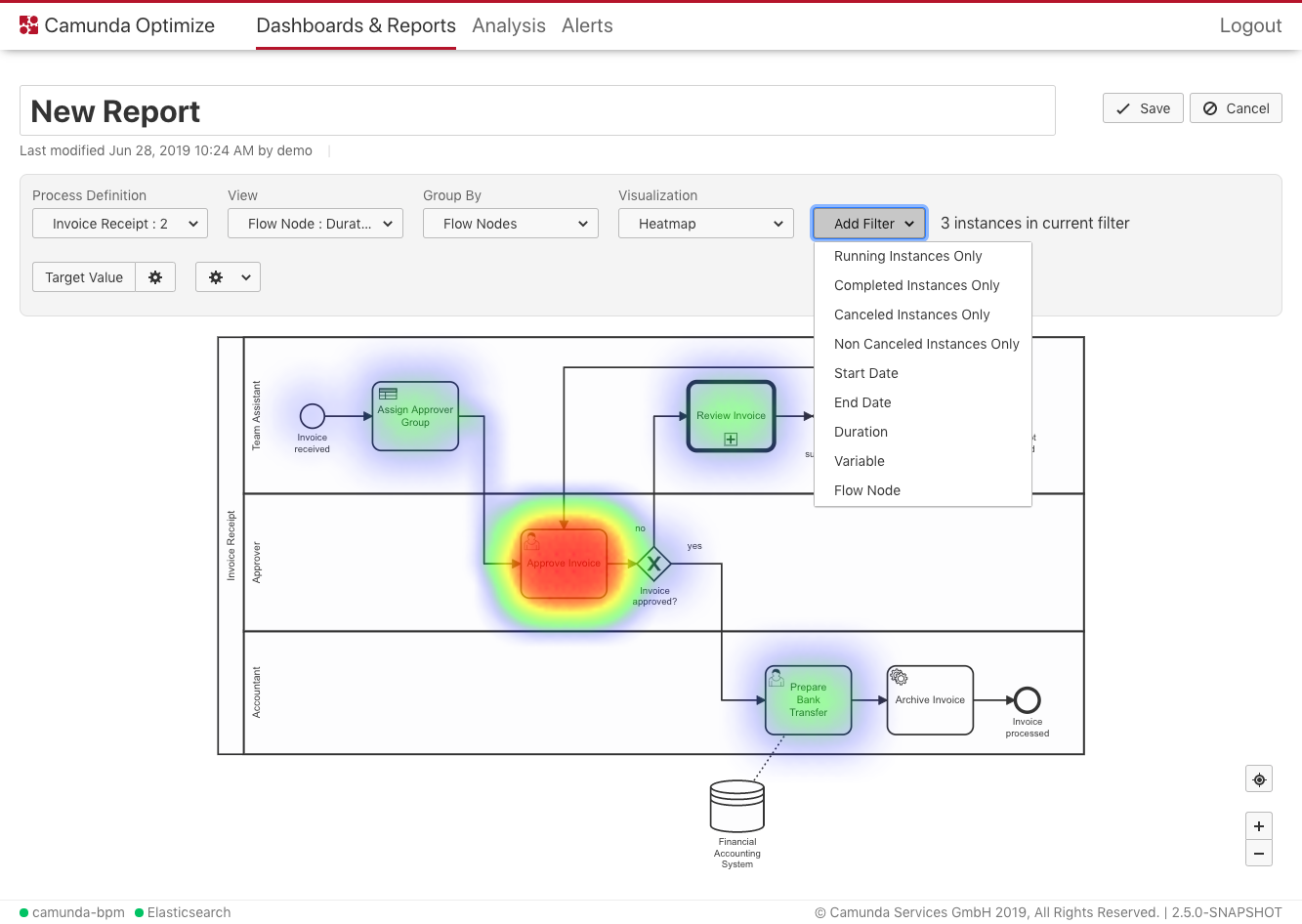The height and width of the screenshot is (924, 1302).
Task: Open the View dropdown
Action: click(x=315, y=224)
